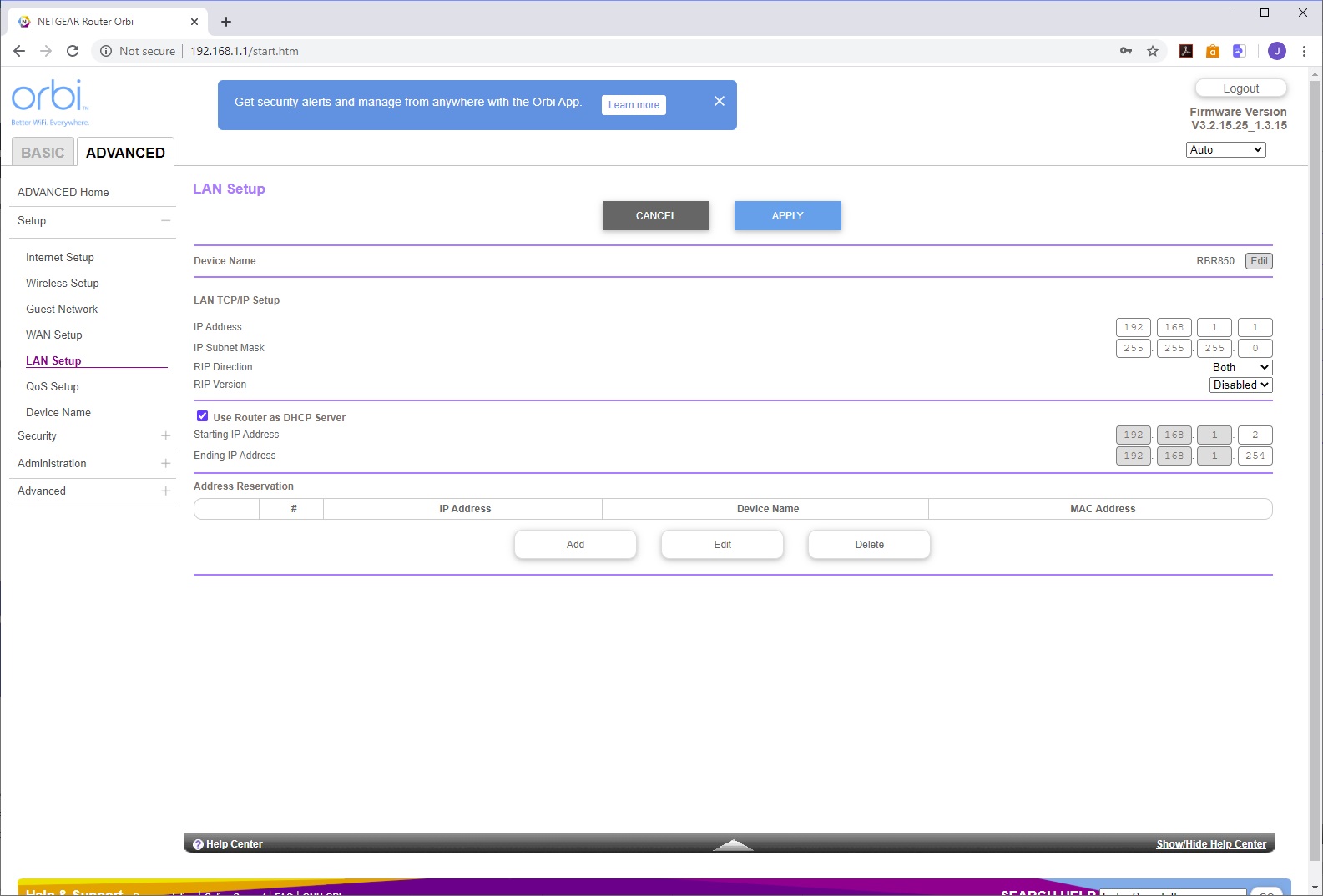
Task: Open a new browser tab
Action: (x=226, y=22)
